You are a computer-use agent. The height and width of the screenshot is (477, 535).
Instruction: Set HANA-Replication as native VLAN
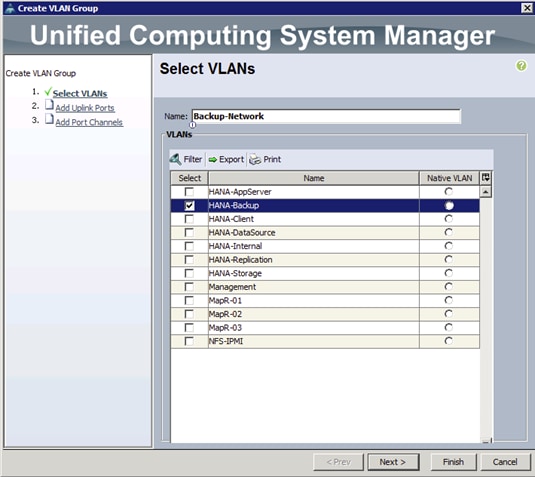[x=449, y=260]
